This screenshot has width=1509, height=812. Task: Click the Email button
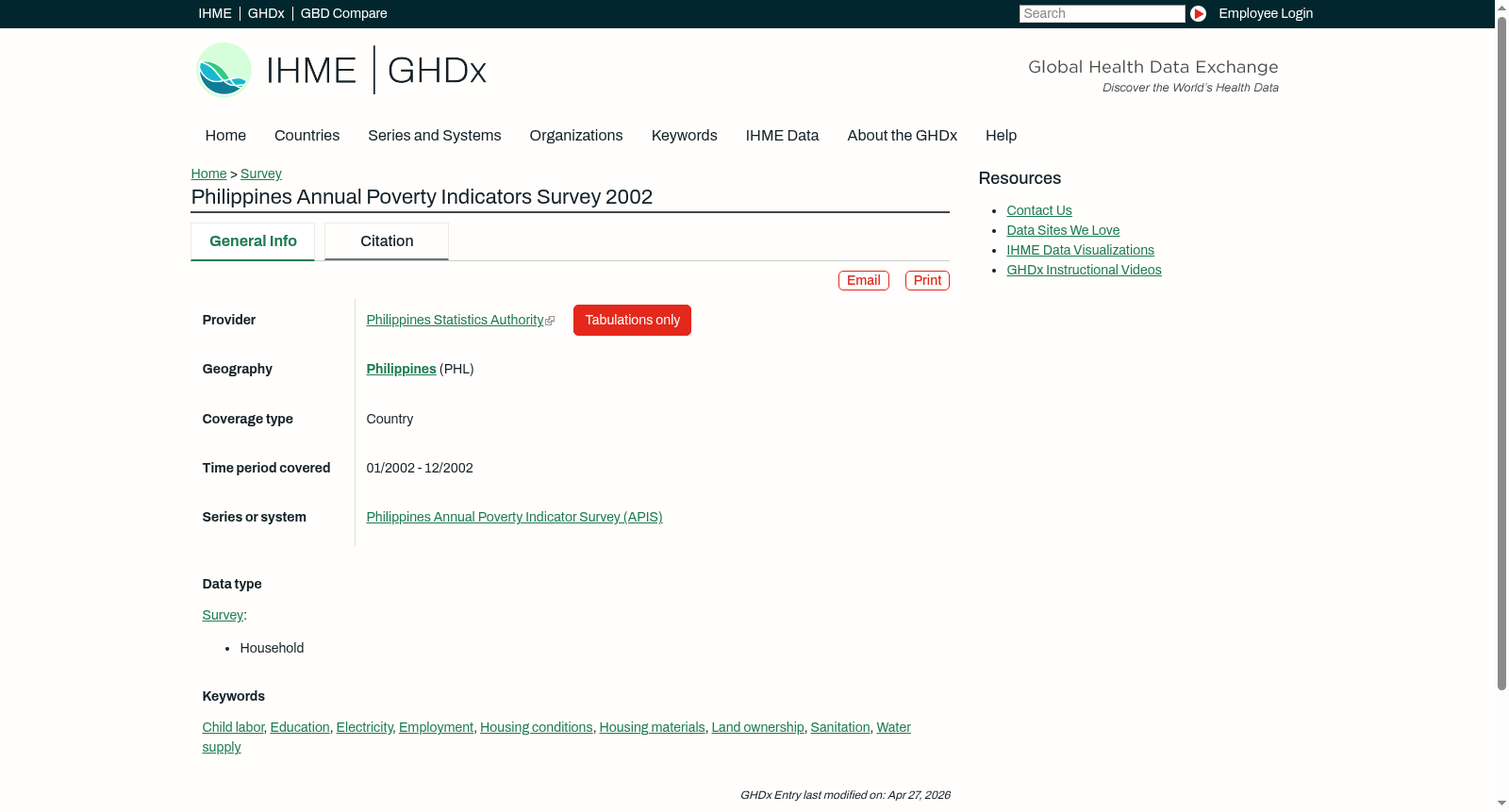tap(864, 280)
